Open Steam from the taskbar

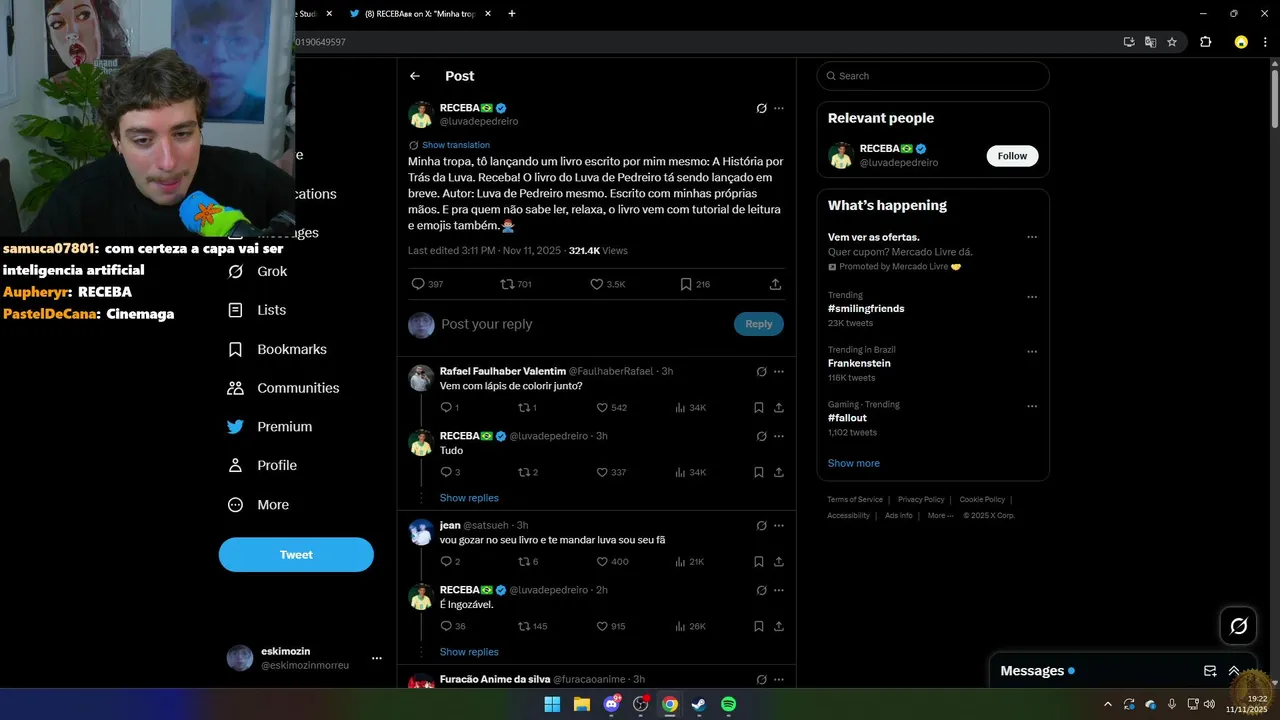(x=699, y=704)
